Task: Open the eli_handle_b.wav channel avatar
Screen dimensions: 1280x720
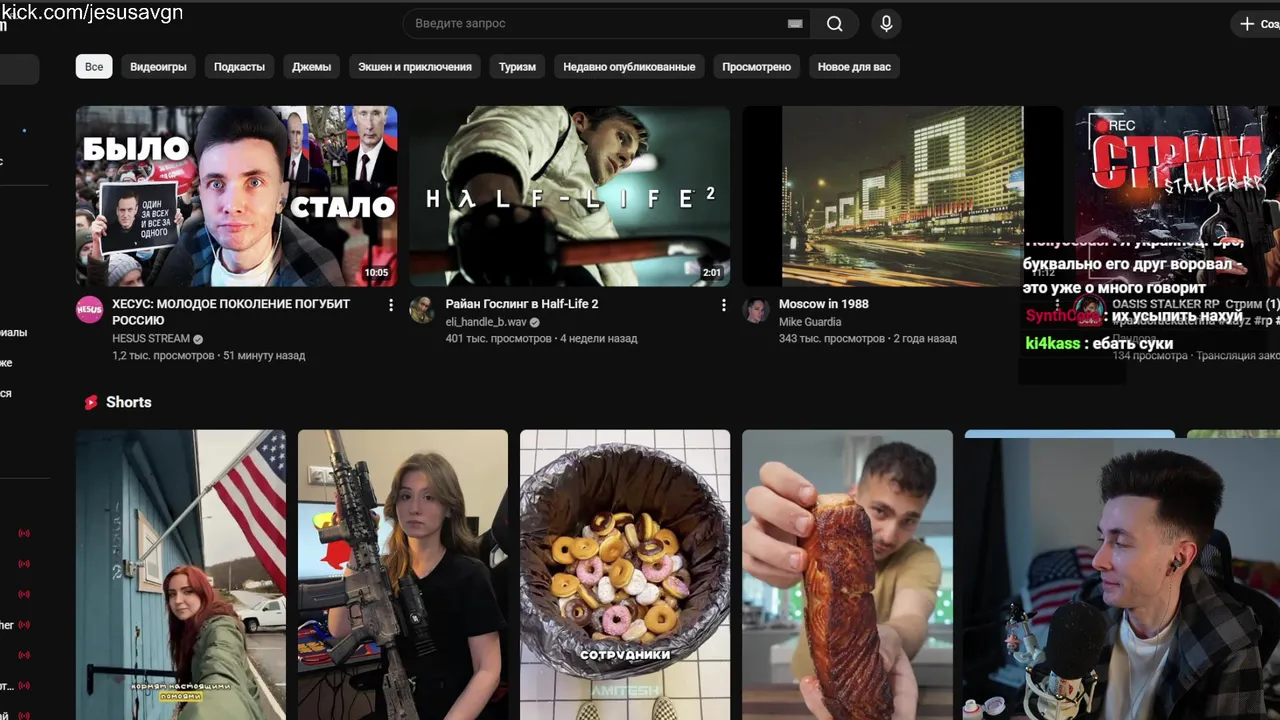Action: tap(422, 309)
